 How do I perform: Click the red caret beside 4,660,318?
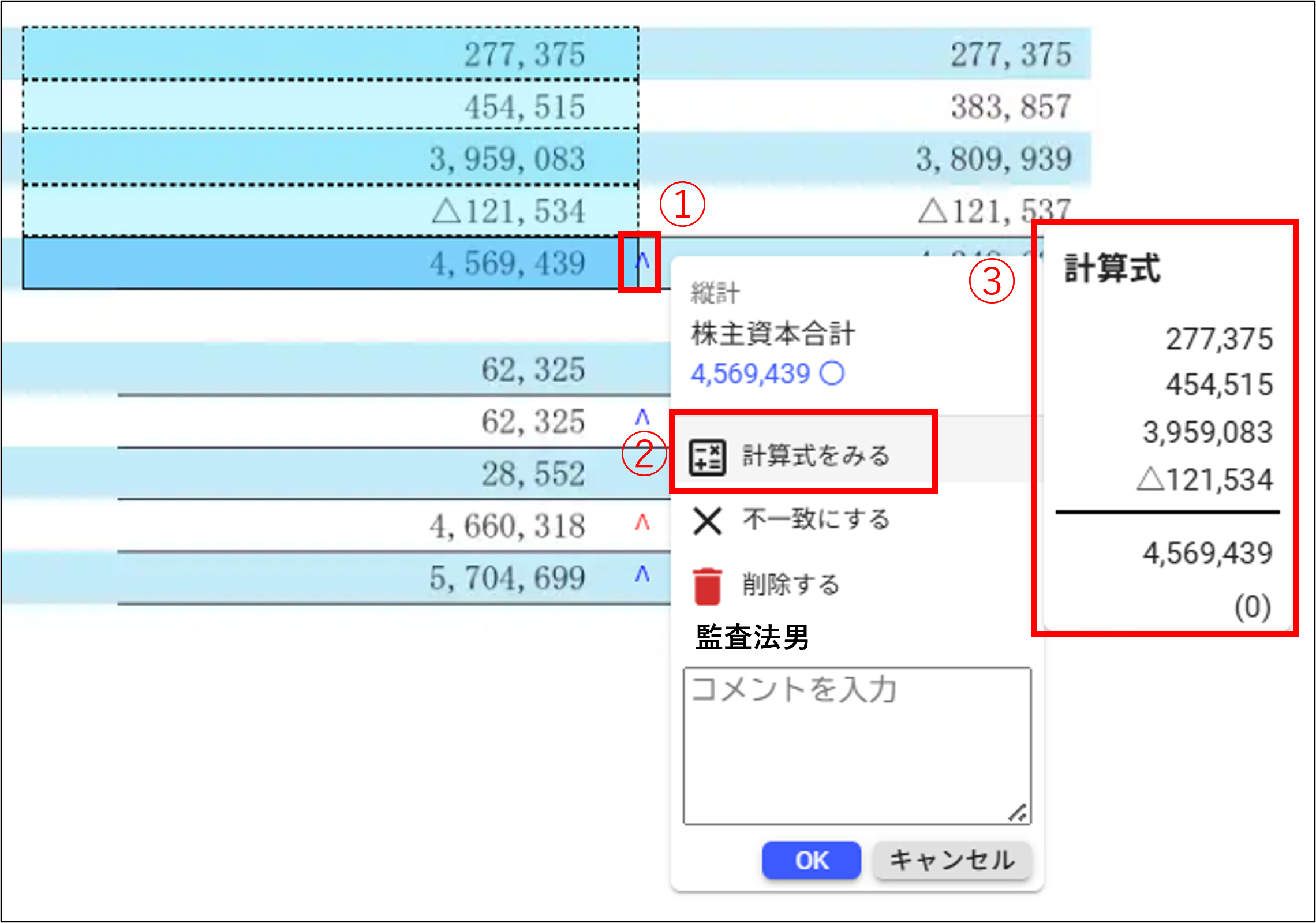click(x=642, y=522)
